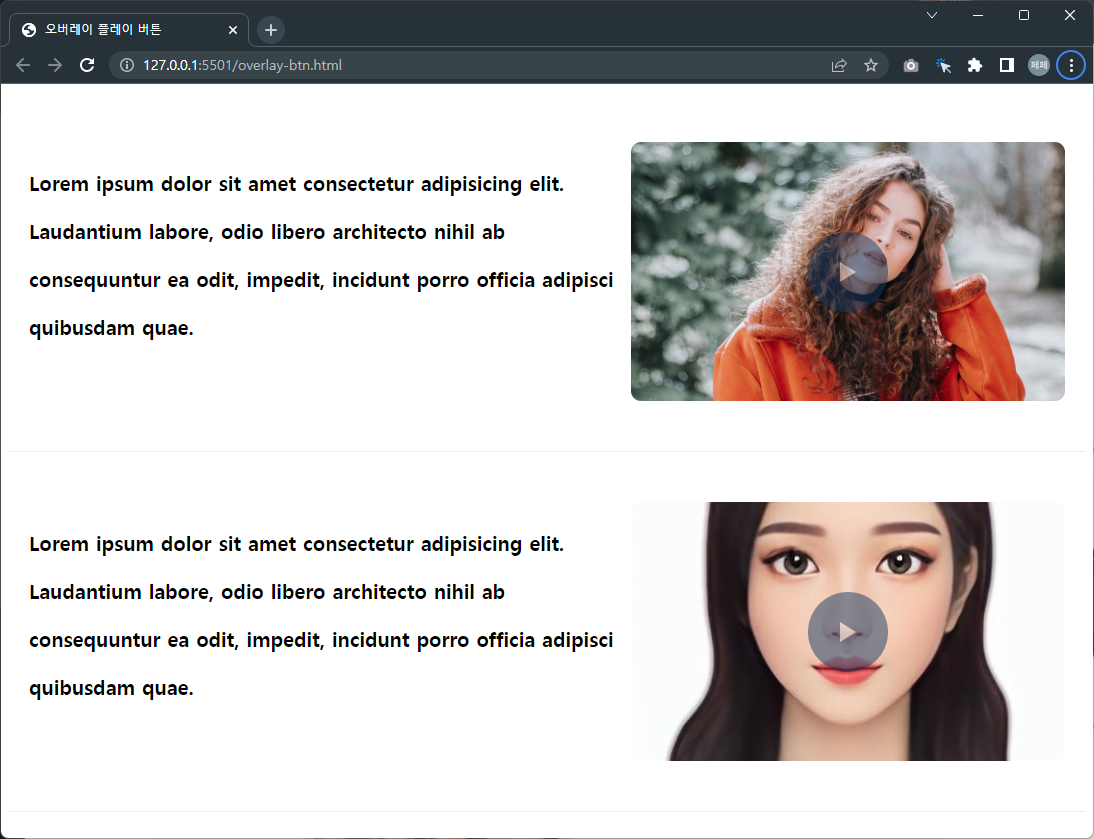Viewport: 1094px width, 839px height.
Task: Open the Extensions puzzle piece icon
Action: click(975, 64)
